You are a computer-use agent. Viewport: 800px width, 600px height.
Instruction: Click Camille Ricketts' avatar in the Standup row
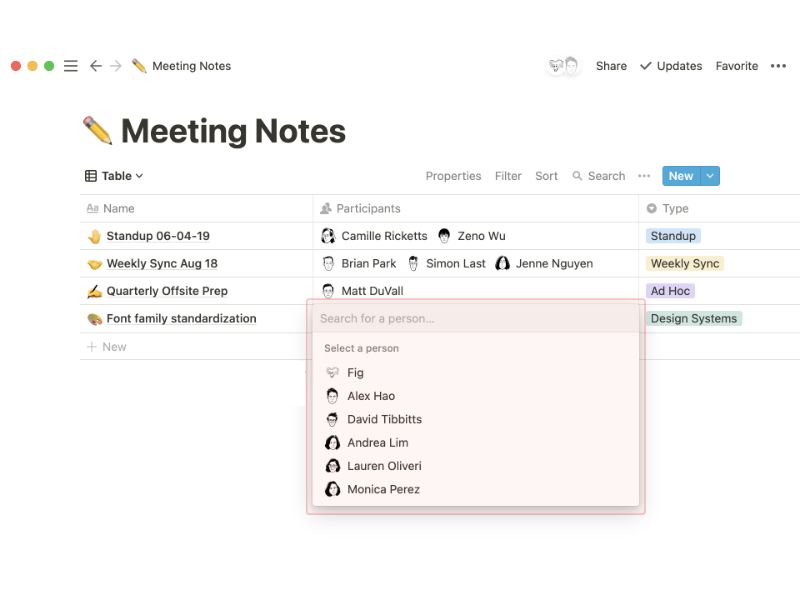click(329, 235)
